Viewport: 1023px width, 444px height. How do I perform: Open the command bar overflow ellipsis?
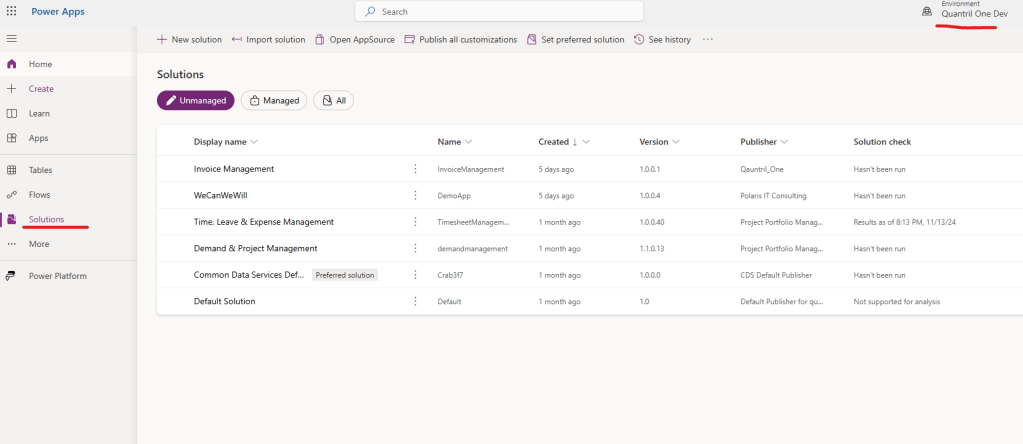tap(708, 40)
